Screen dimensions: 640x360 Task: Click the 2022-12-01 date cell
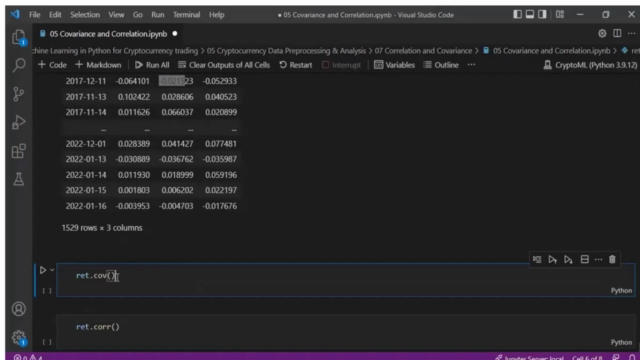pyautogui.click(x=86, y=144)
